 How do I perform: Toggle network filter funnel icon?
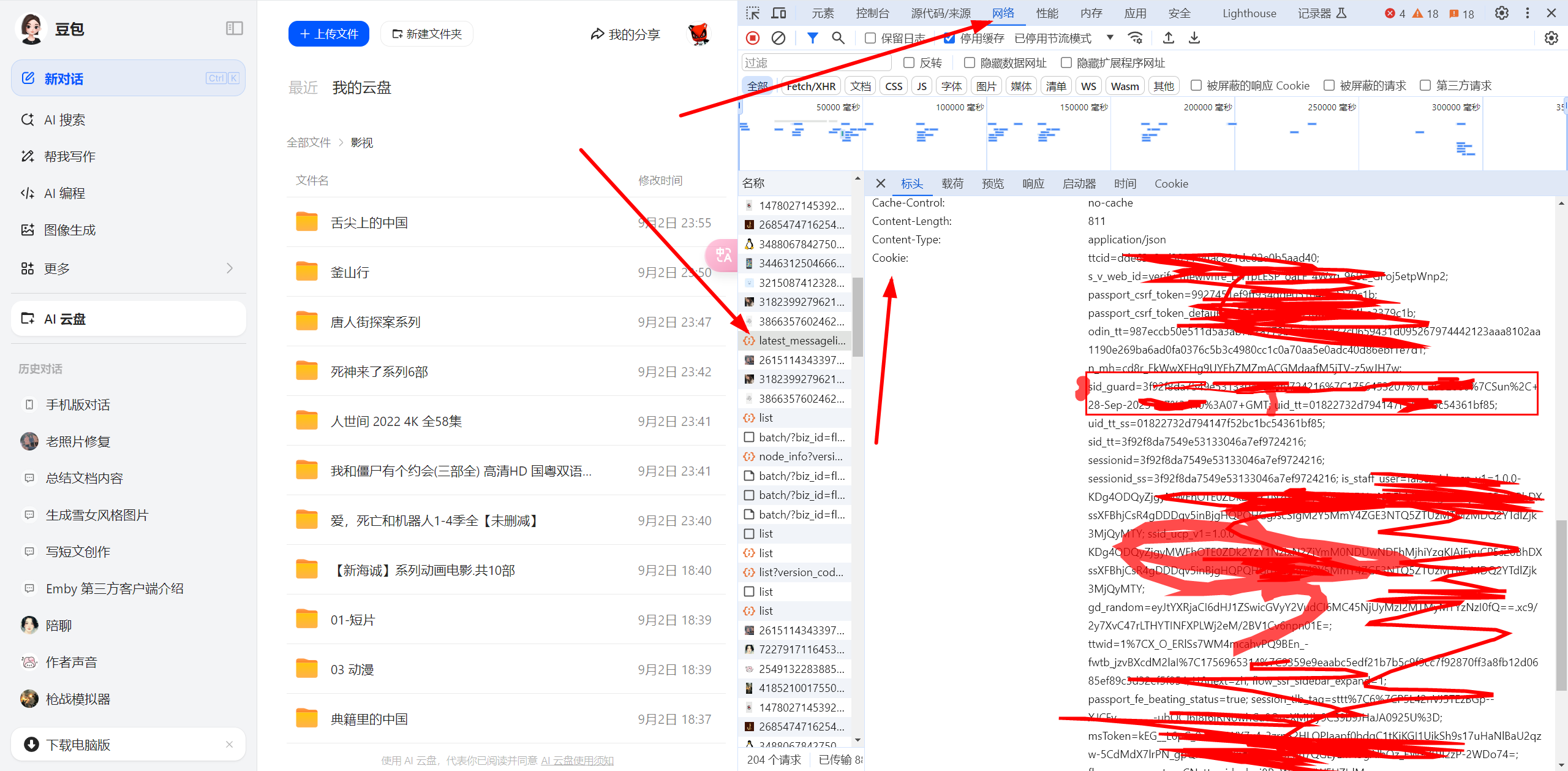coord(812,38)
